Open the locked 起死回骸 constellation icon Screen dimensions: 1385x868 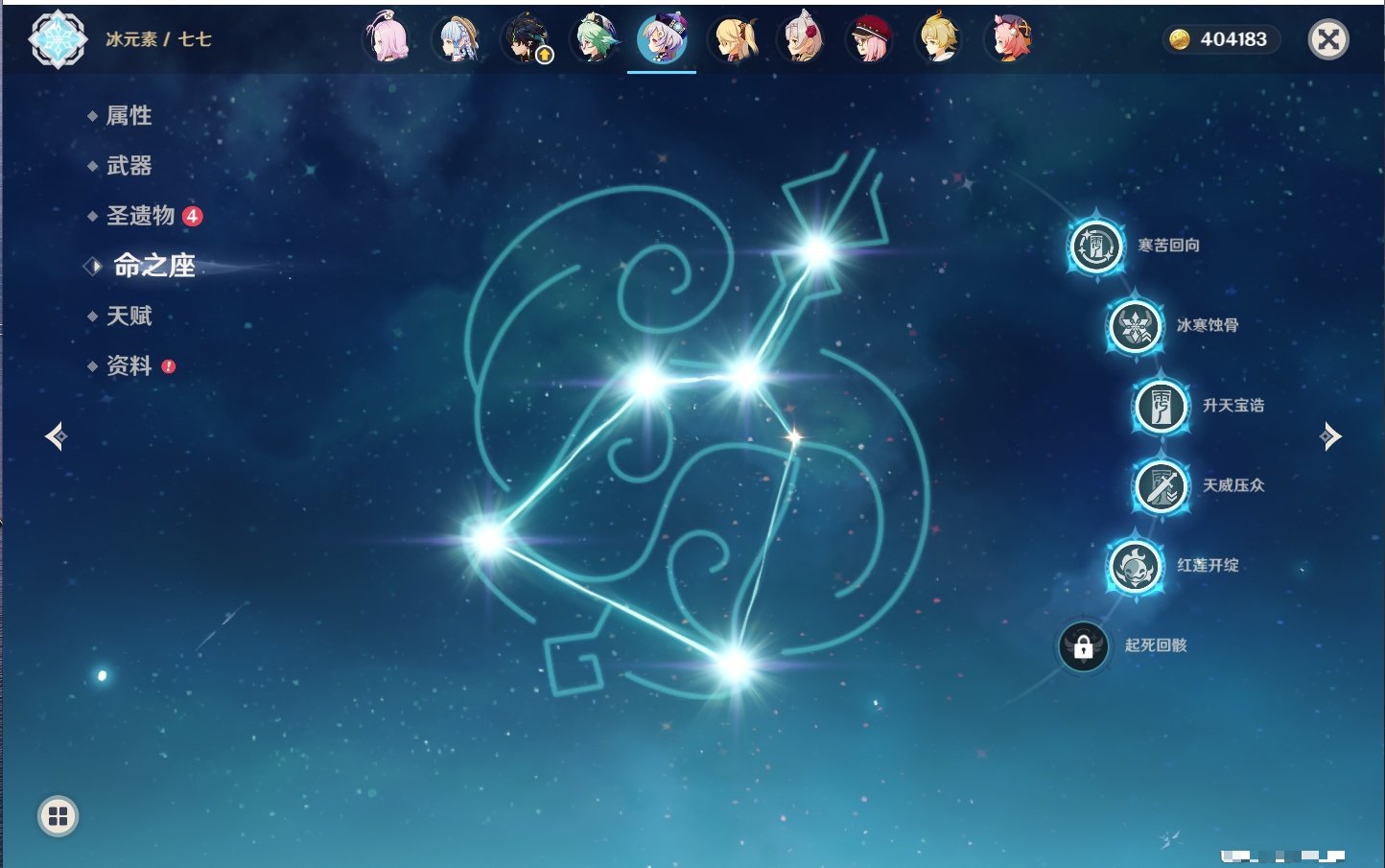(1084, 646)
